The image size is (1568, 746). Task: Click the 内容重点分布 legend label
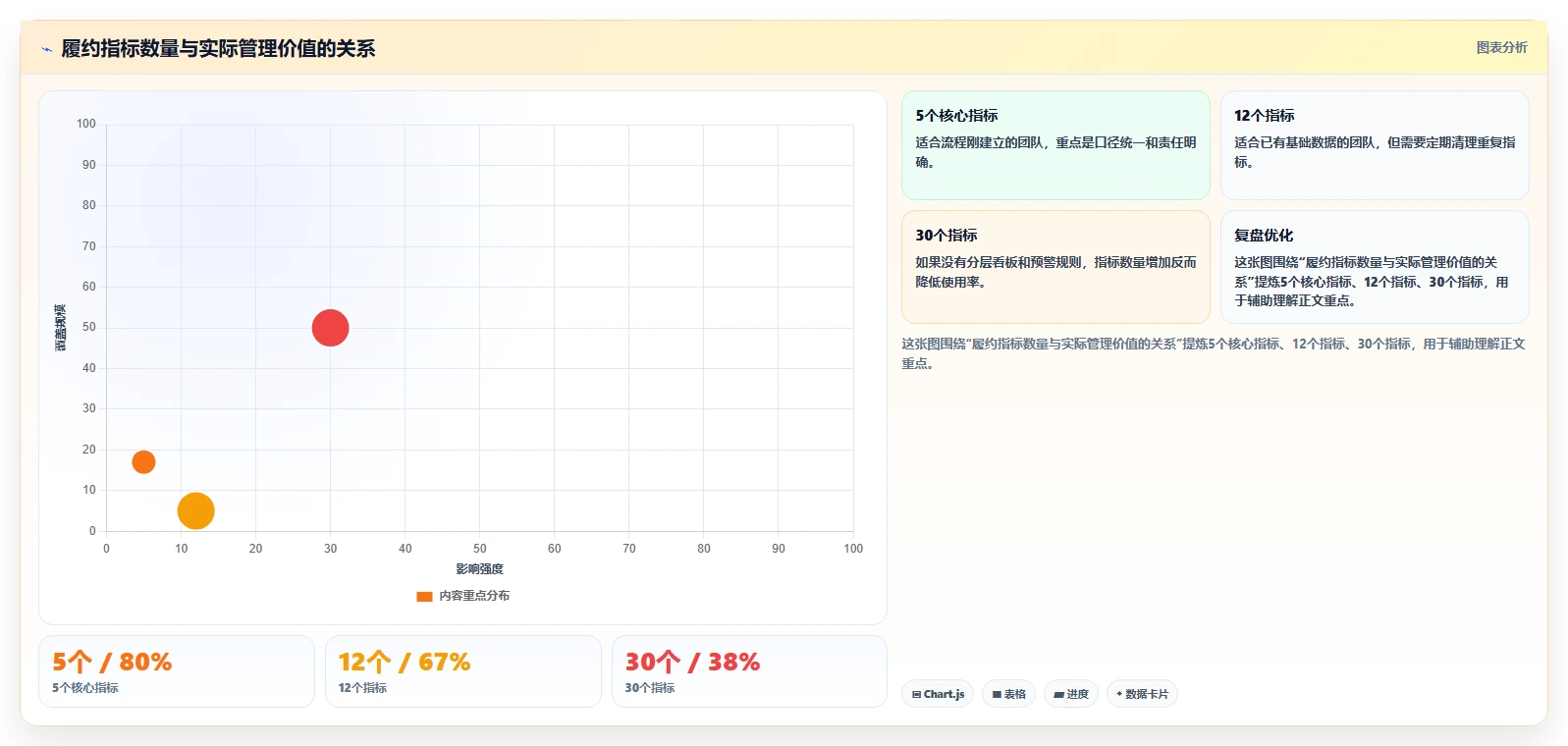[474, 596]
